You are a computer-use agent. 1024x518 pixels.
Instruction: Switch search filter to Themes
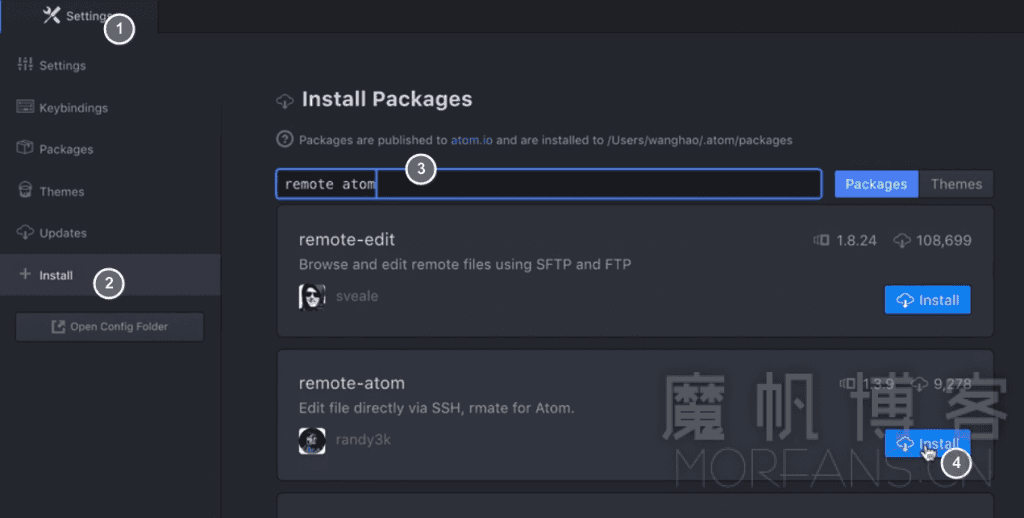(956, 184)
